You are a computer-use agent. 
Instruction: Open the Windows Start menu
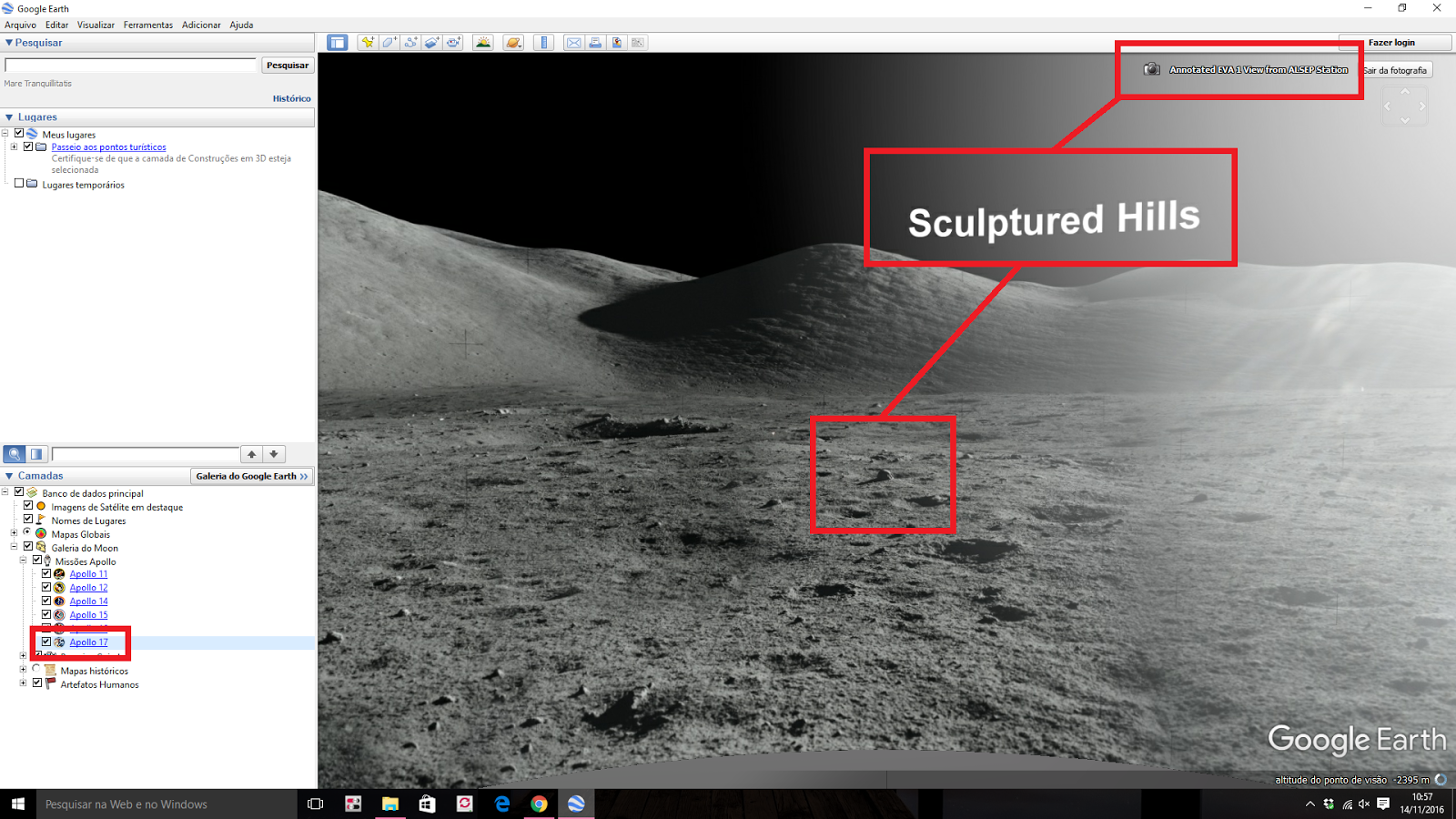[18, 804]
